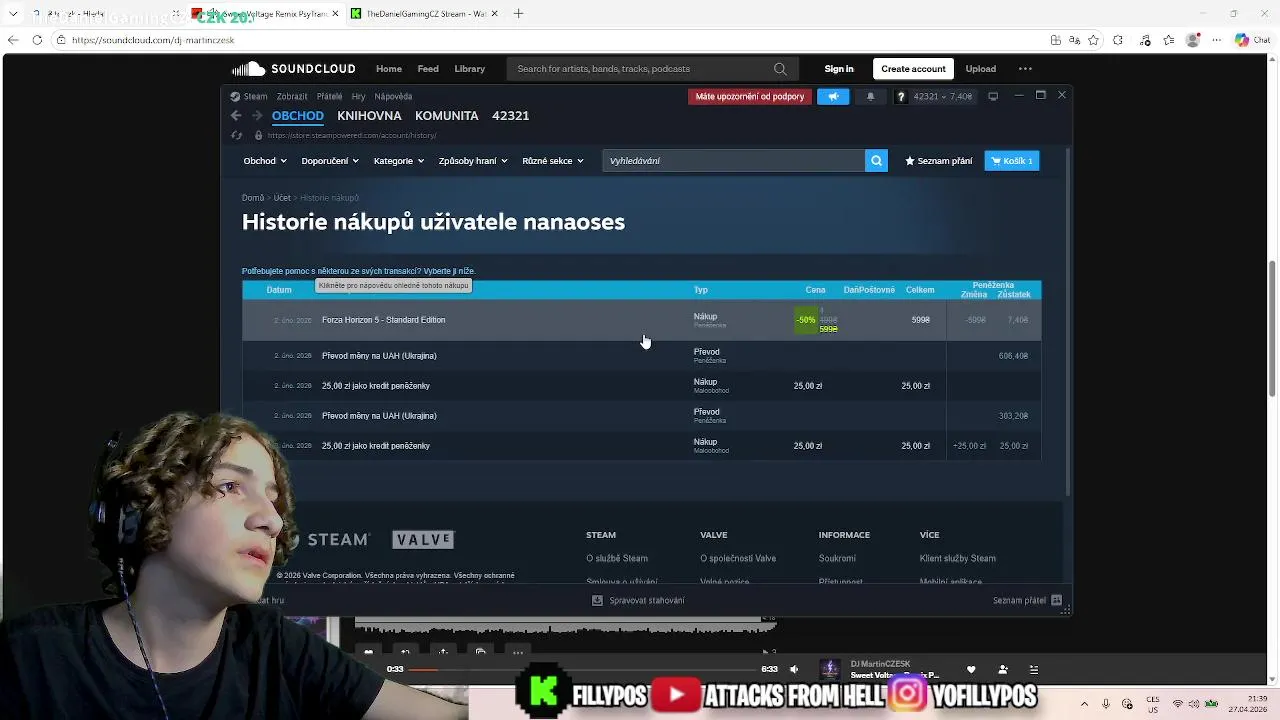Click the SoundCloud logo
This screenshot has height=720, width=1280.
pyautogui.click(x=294, y=69)
